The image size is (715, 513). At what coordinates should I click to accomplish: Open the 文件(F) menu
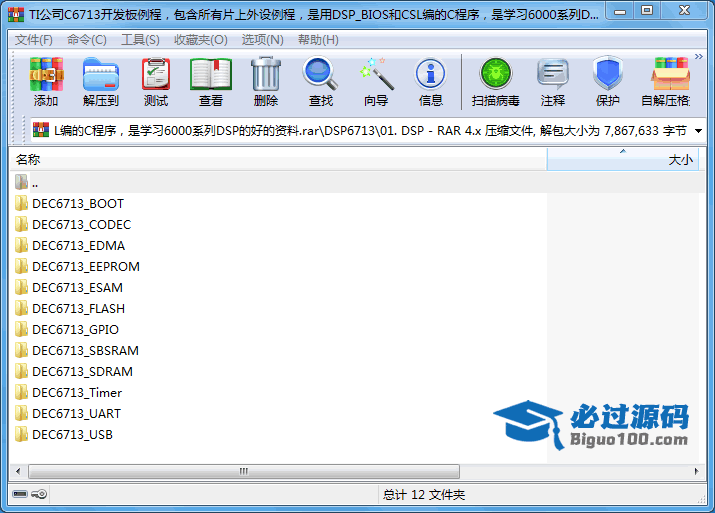pos(34,40)
